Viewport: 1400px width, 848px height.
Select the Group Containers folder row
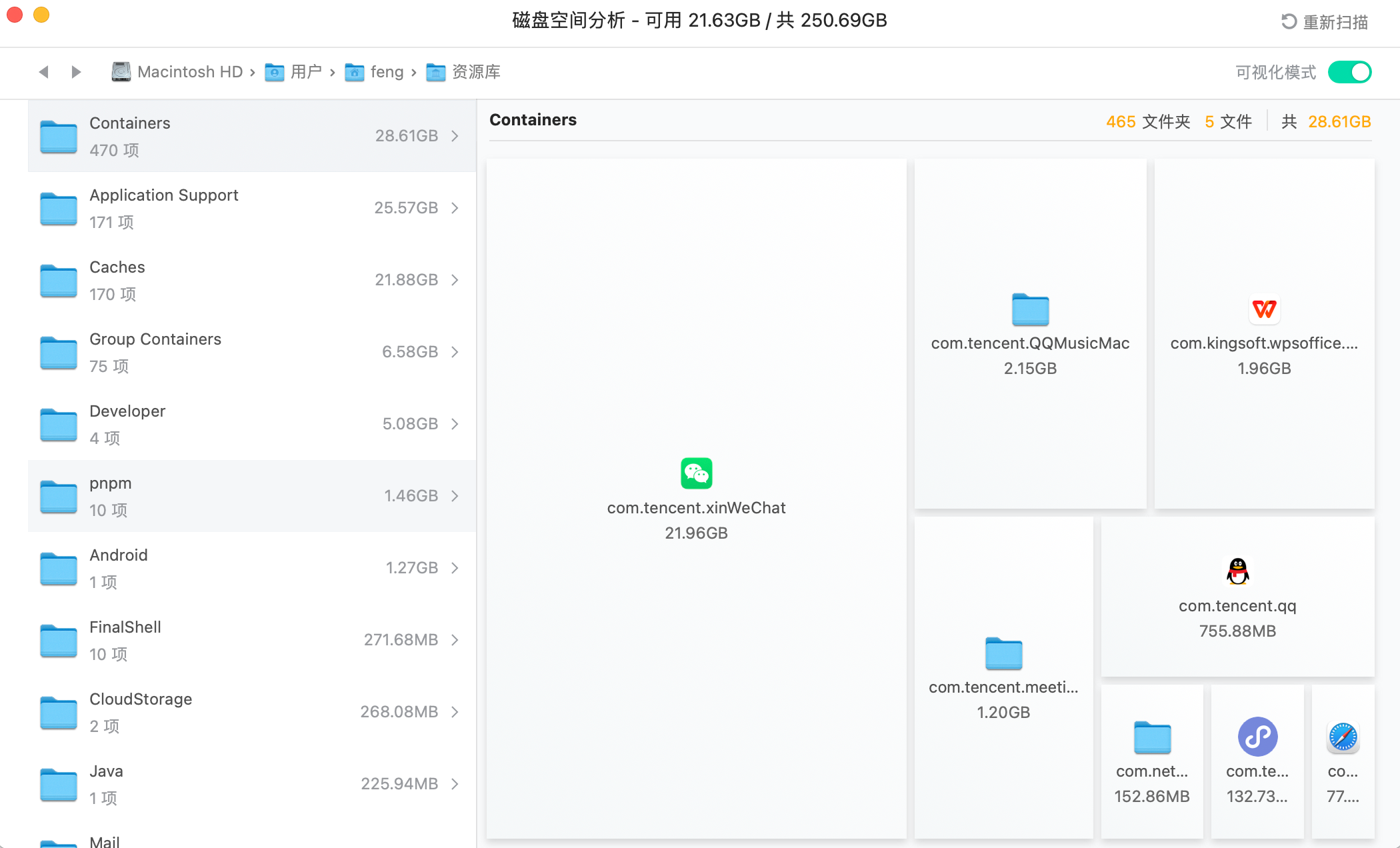[x=252, y=352]
